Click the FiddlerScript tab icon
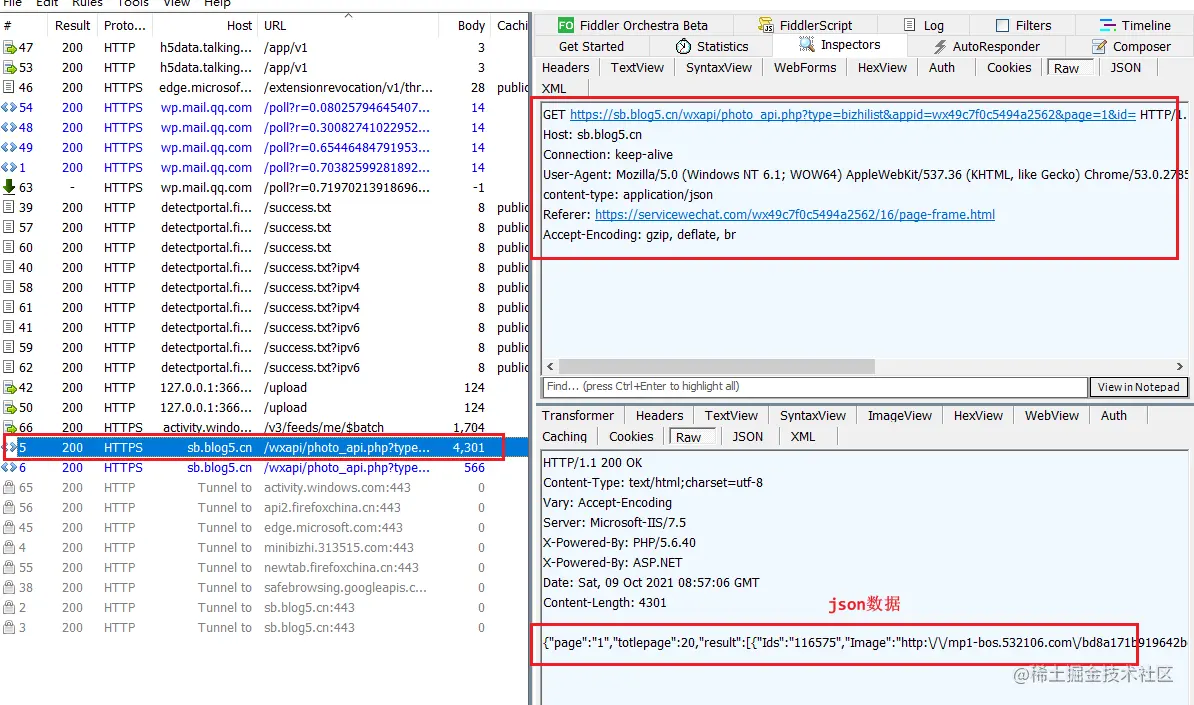 point(766,25)
